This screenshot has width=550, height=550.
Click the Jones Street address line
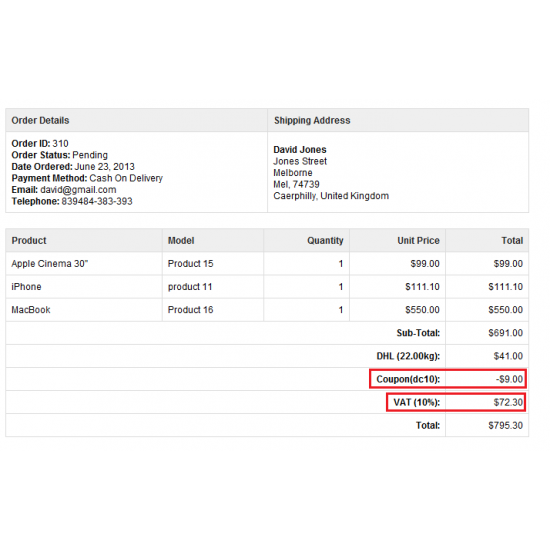point(300,161)
